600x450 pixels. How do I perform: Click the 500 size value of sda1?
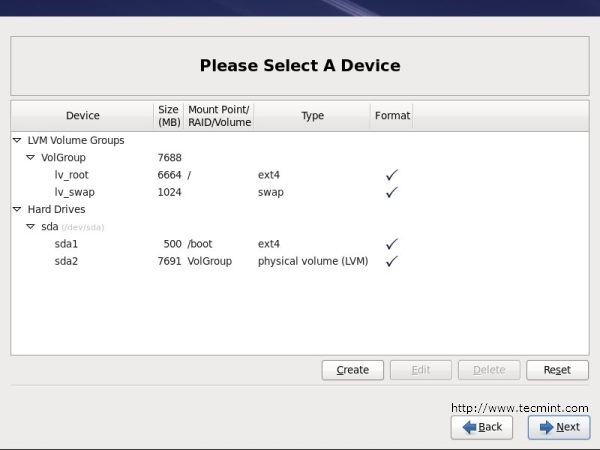173,244
